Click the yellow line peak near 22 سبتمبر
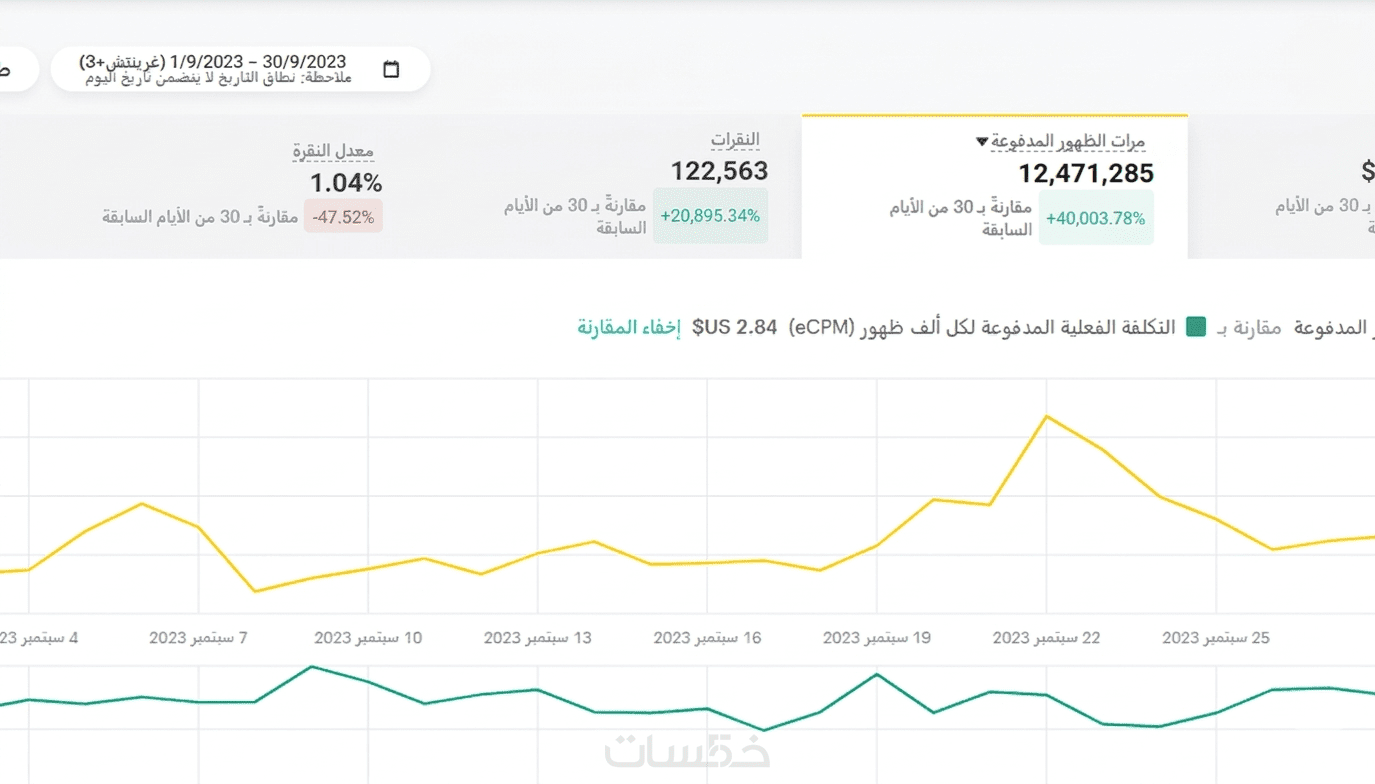This screenshot has height=784, width=1375. coord(1047,416)
